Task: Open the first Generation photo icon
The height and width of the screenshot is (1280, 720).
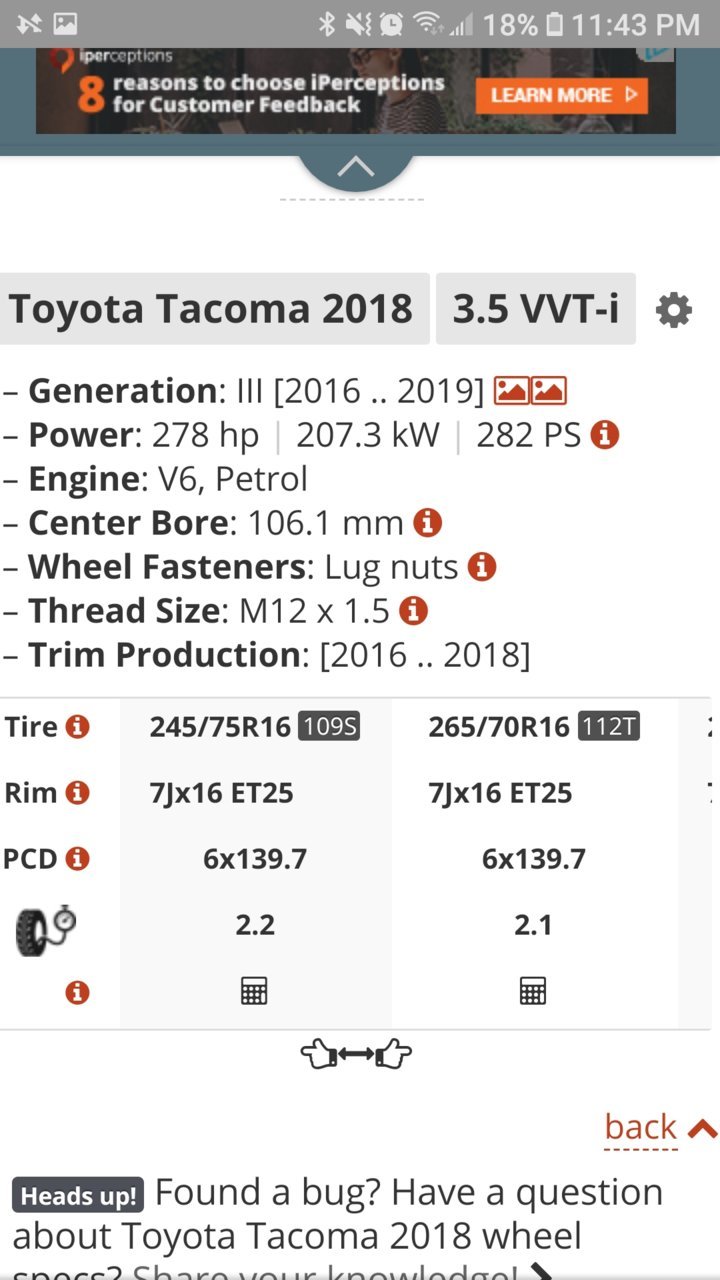Action: [x=512, y=391]
